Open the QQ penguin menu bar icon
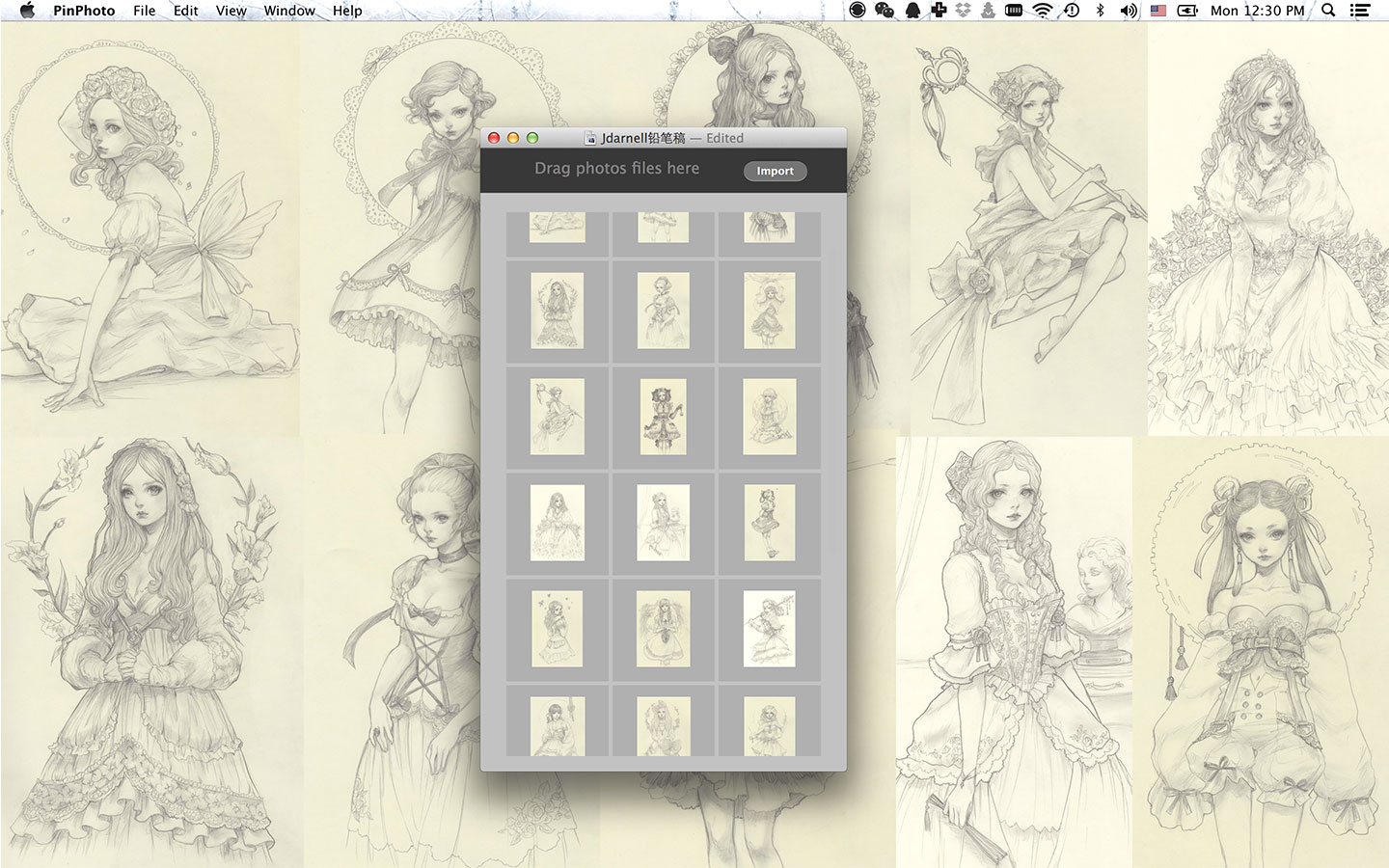The image size is (1389, 868). click(912, 11)
